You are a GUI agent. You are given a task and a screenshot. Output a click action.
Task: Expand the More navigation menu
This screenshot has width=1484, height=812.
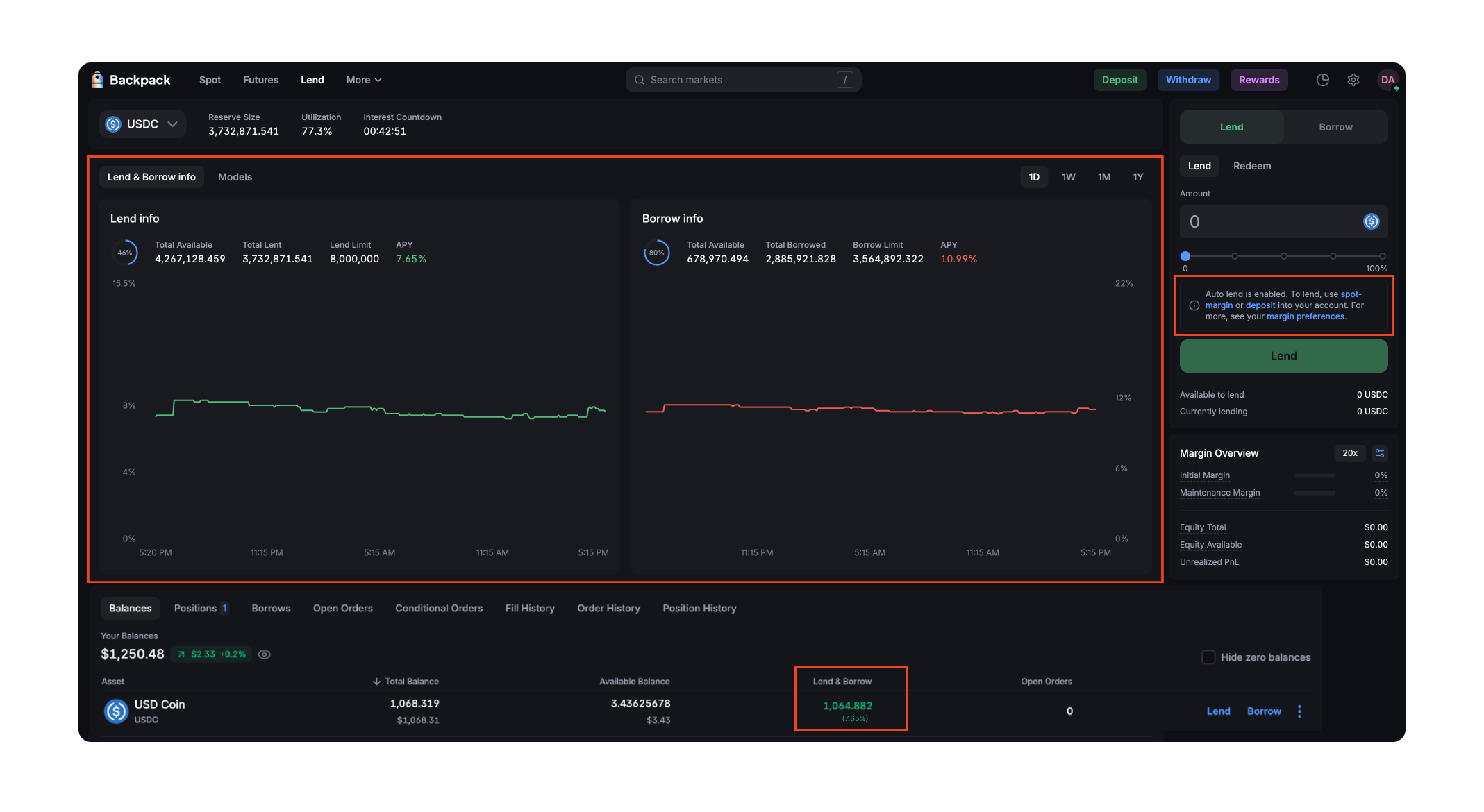click(363, 79)
